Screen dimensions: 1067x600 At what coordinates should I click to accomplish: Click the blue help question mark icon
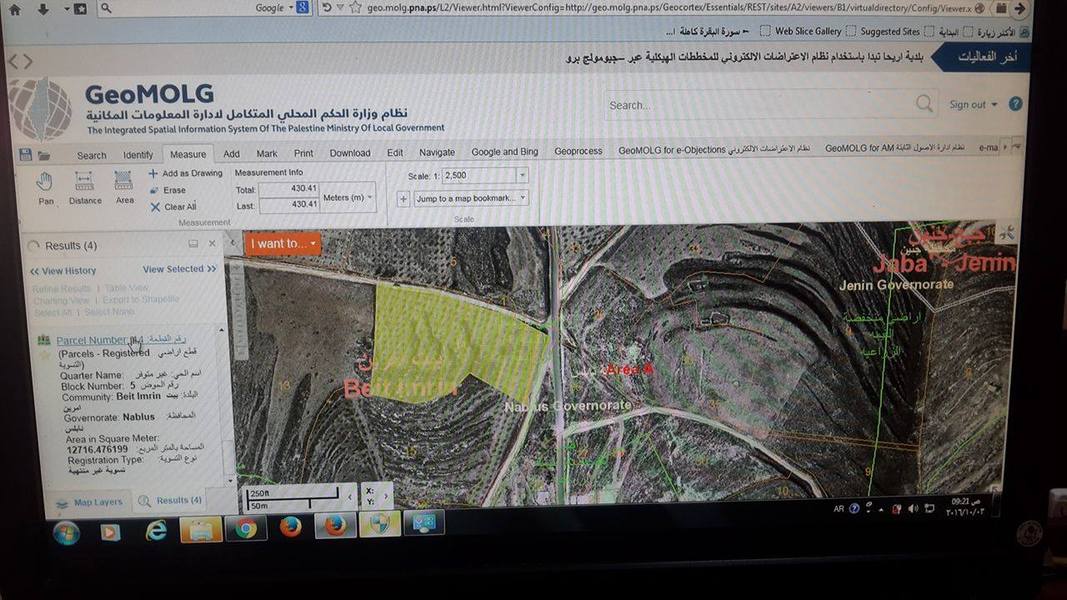tap(1015, 104)
